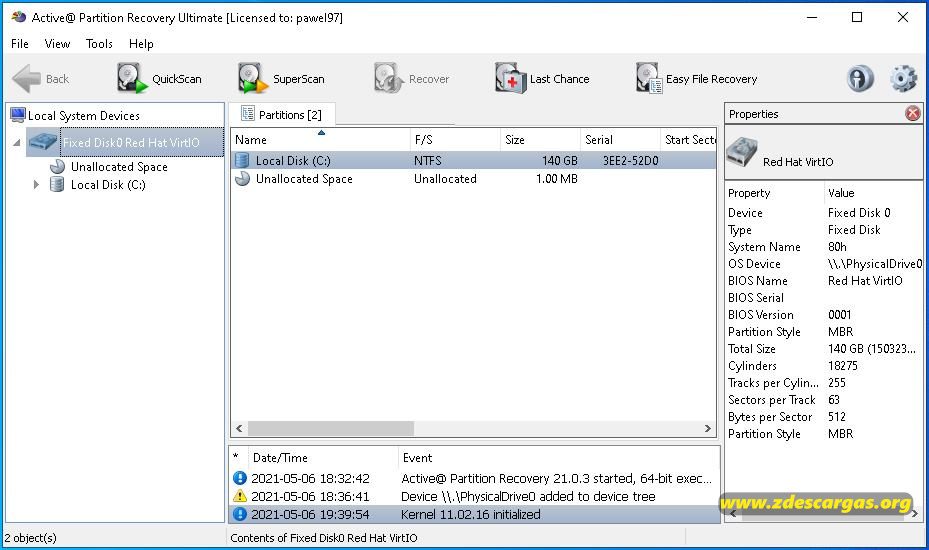Start a SuperScan from the toolbar
The width and height of the screenshot is (929, 550).
click(x=281, y=78)
